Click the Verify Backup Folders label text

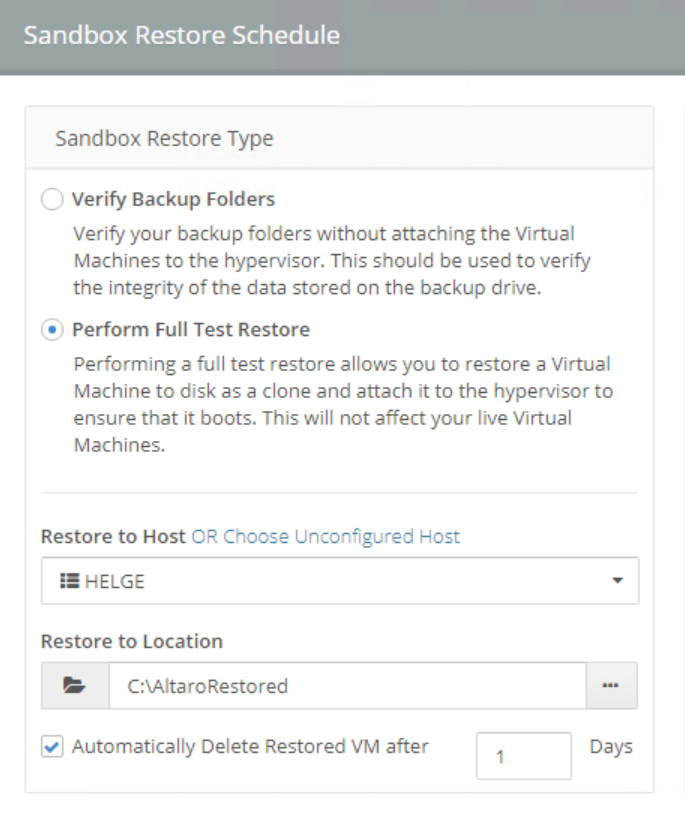(x=173, y=199)
